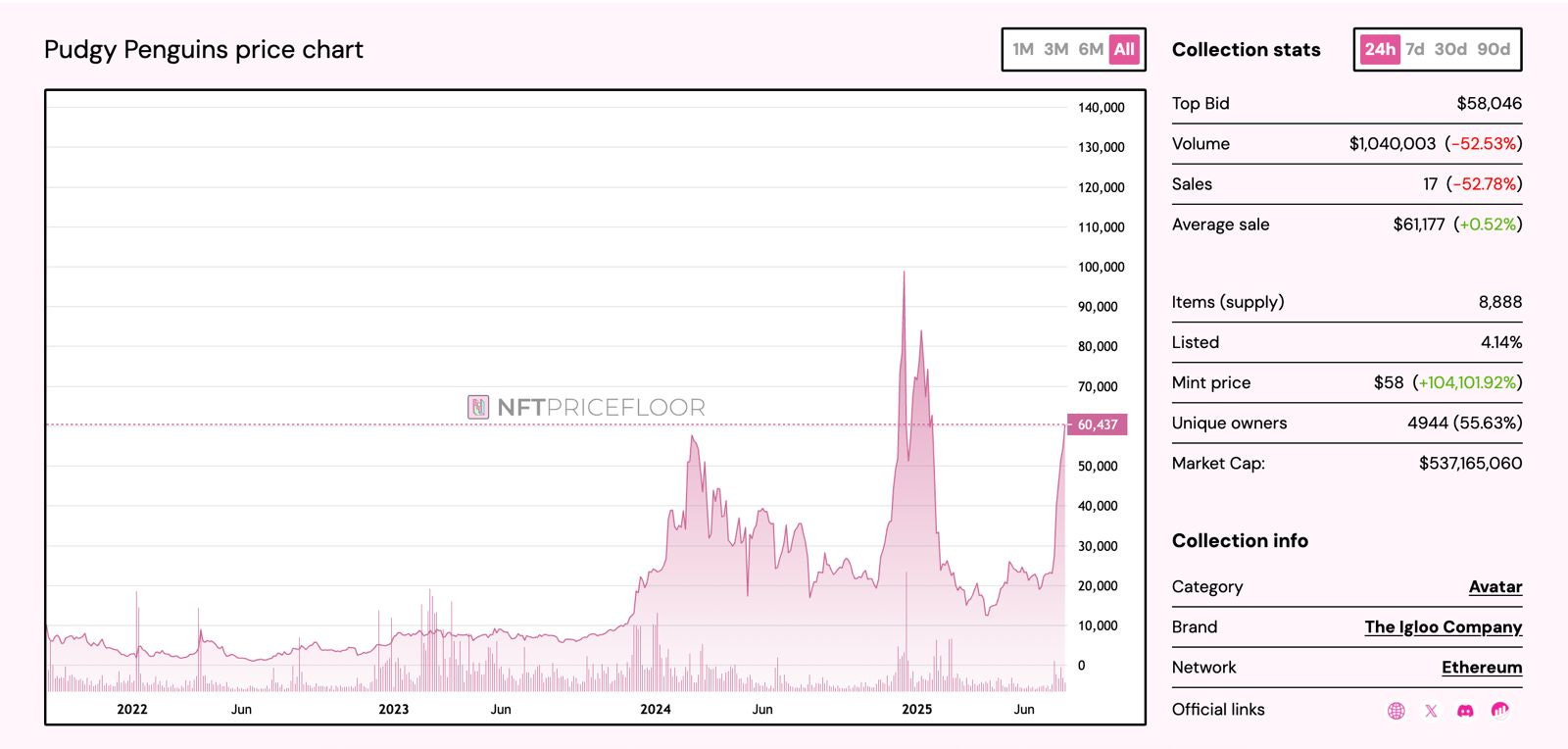Click the 140,000 y-axis label
This screenshot has height=749, width=1568.
[x=1102, y=108]
